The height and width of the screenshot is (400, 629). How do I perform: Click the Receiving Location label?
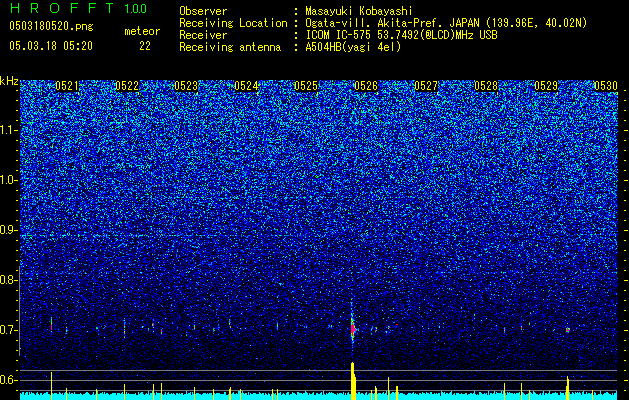233,23
